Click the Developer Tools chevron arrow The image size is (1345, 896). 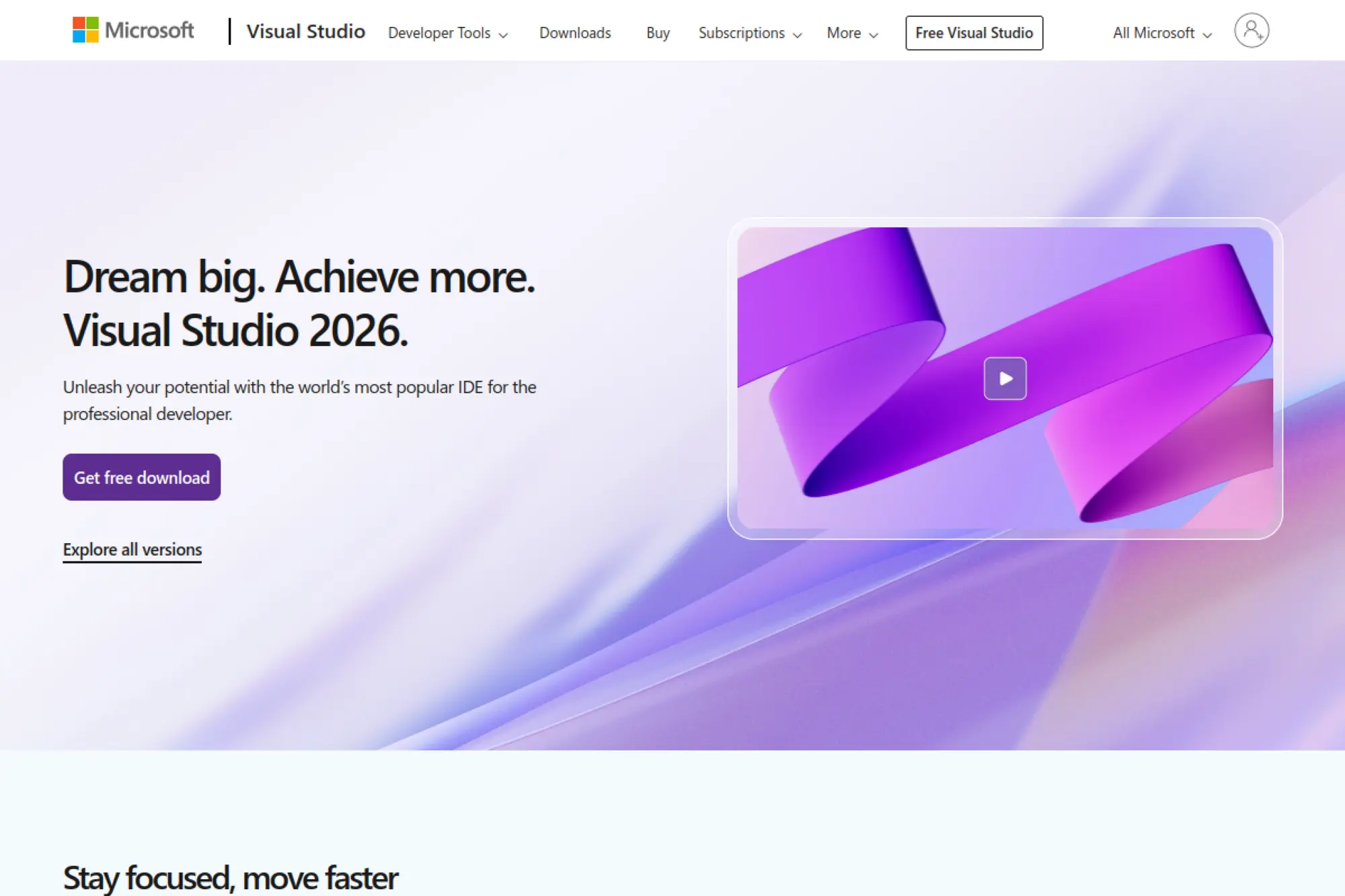[503, 35]
